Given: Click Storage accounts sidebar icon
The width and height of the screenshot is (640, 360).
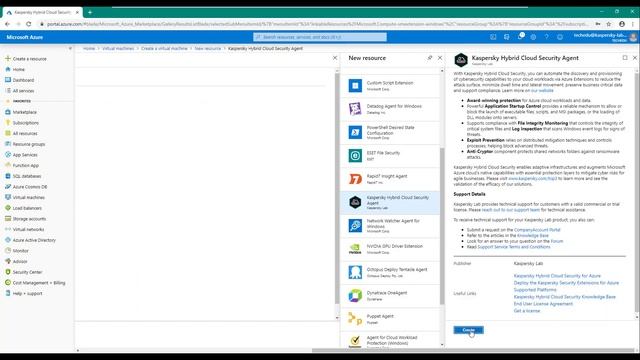Looking at the screenshot, I should [8, 218].
